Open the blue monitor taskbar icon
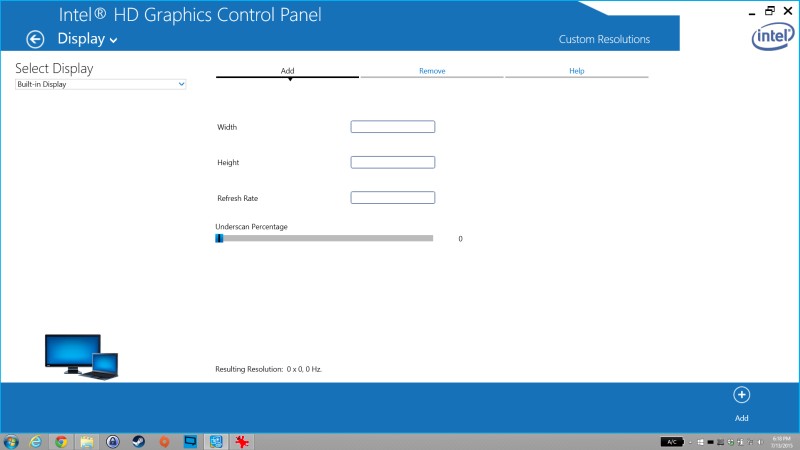 [190, 441]
